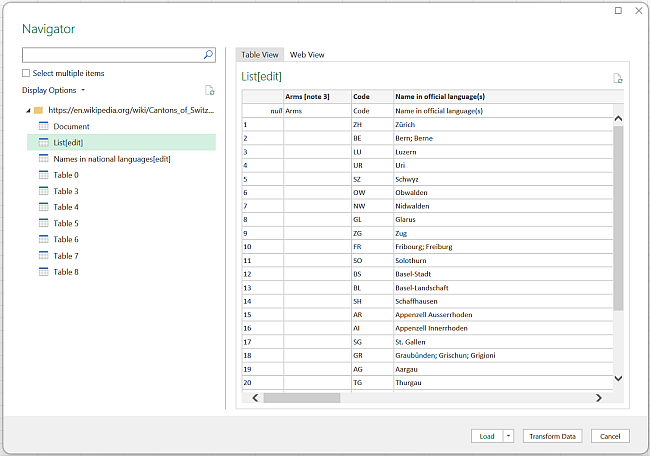This screenshot has height=456, width=650.
Task: Click the Transform Data button
Action: 552,436
